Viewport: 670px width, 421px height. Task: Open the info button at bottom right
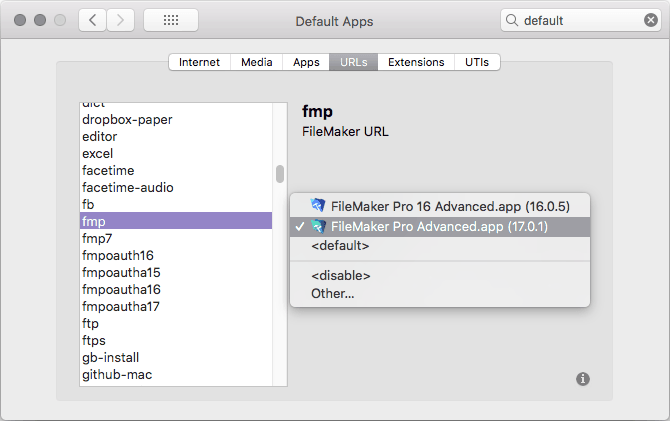tap(582, 379)
